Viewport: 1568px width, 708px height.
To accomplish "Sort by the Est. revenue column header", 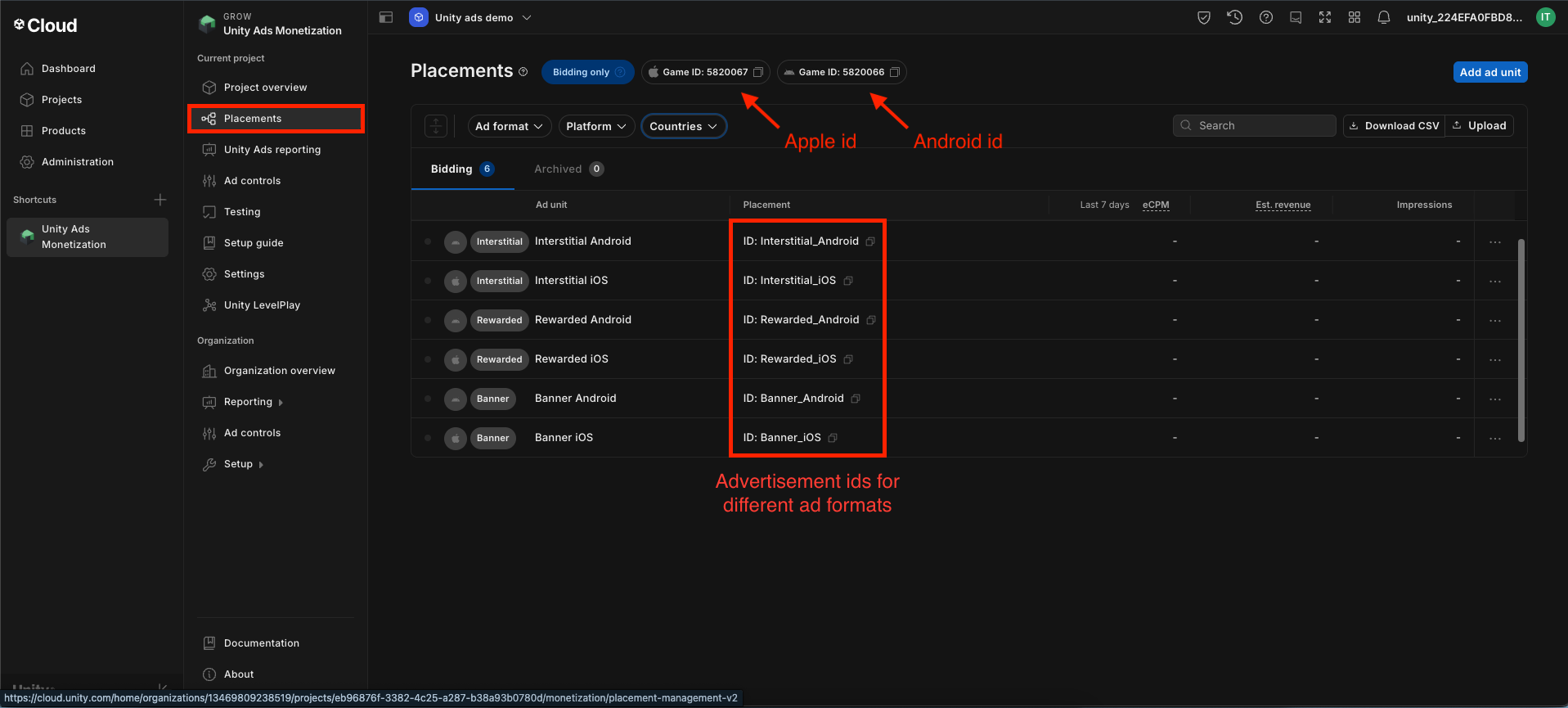I will (1283, 205).
